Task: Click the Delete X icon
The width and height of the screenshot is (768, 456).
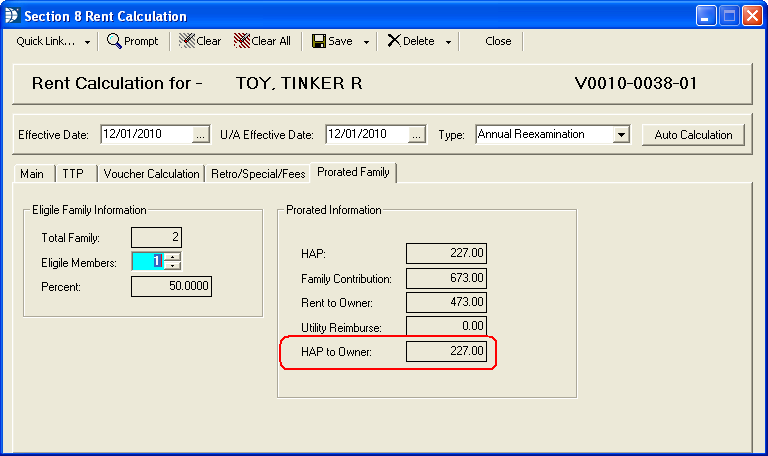Action: pos(394,41)
